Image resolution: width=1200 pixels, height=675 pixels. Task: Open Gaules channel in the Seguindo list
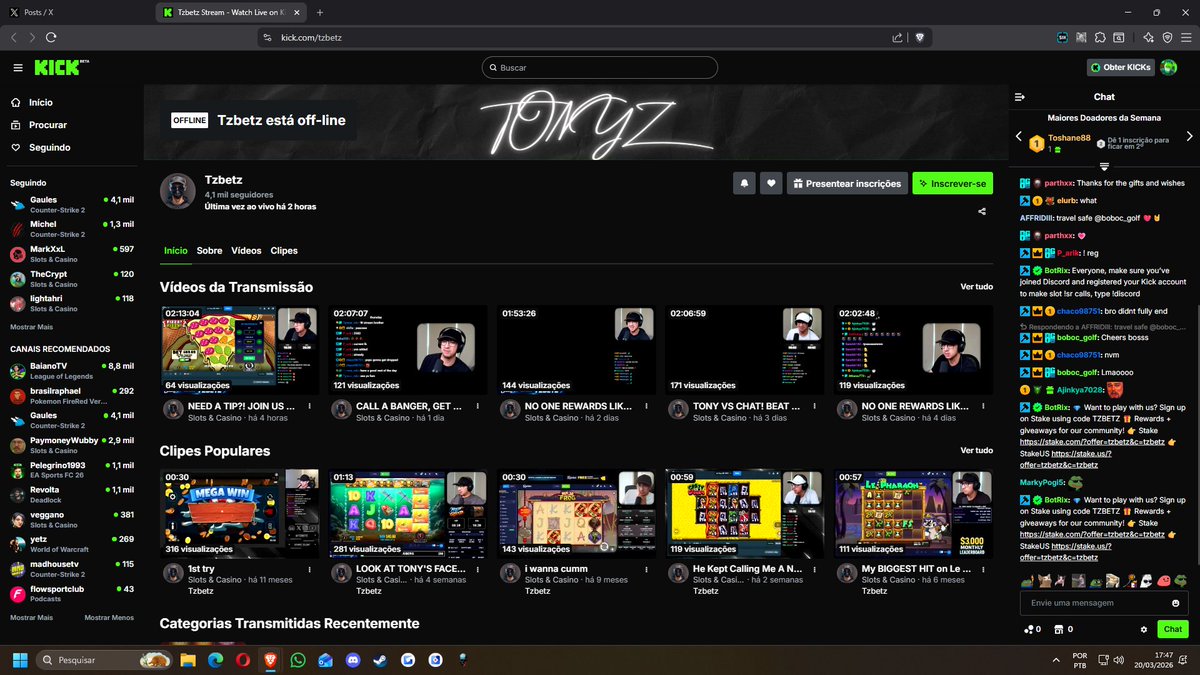tap(72, 204)
